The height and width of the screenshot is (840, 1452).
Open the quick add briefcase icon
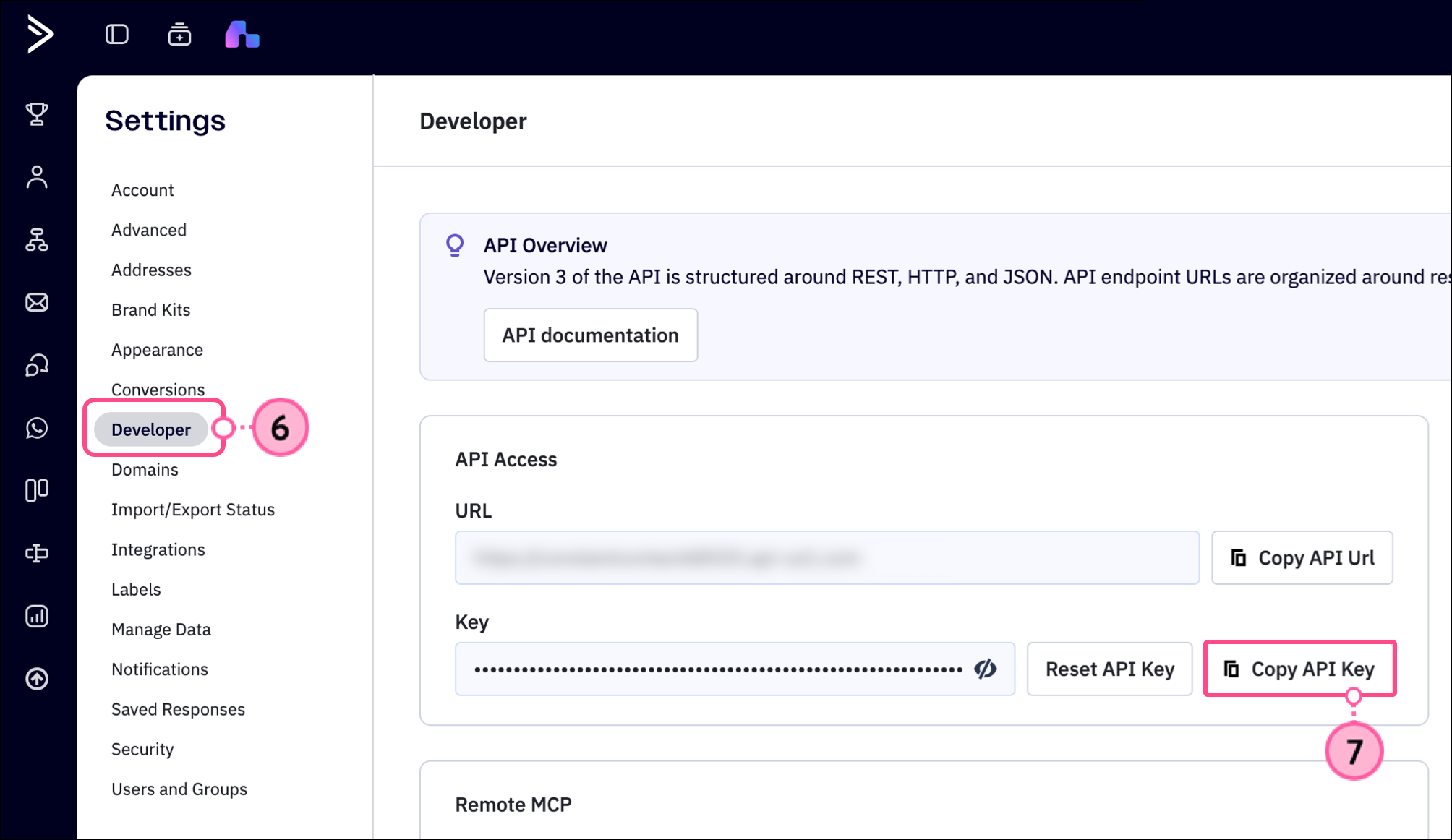click(179, 34)
